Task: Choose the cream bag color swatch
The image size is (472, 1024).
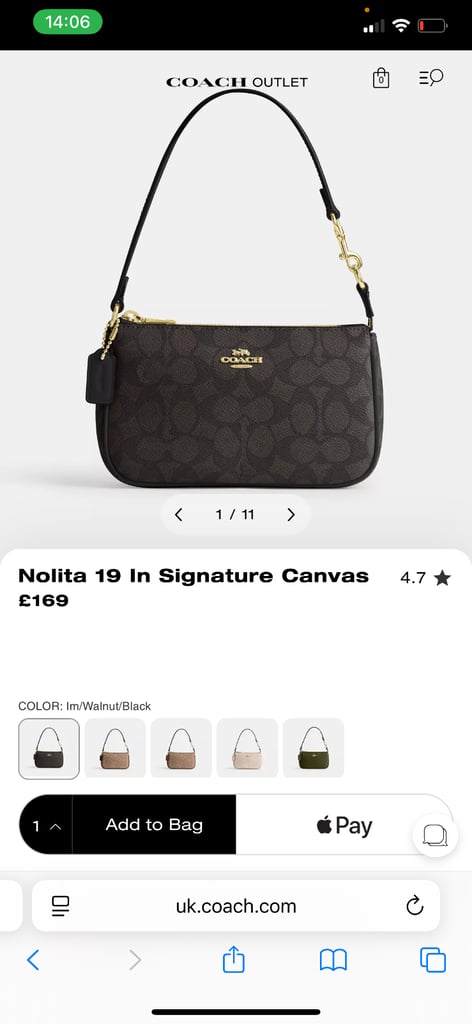Action: [x=247, y=748]
